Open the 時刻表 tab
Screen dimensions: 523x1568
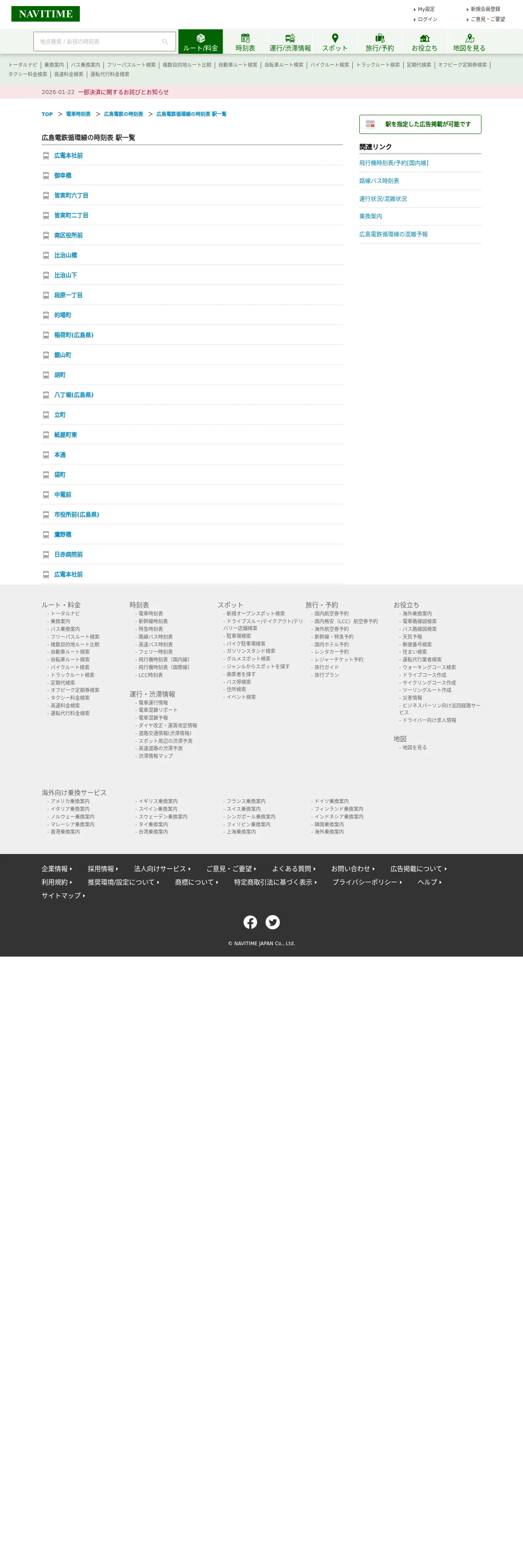tap(245, 42)
